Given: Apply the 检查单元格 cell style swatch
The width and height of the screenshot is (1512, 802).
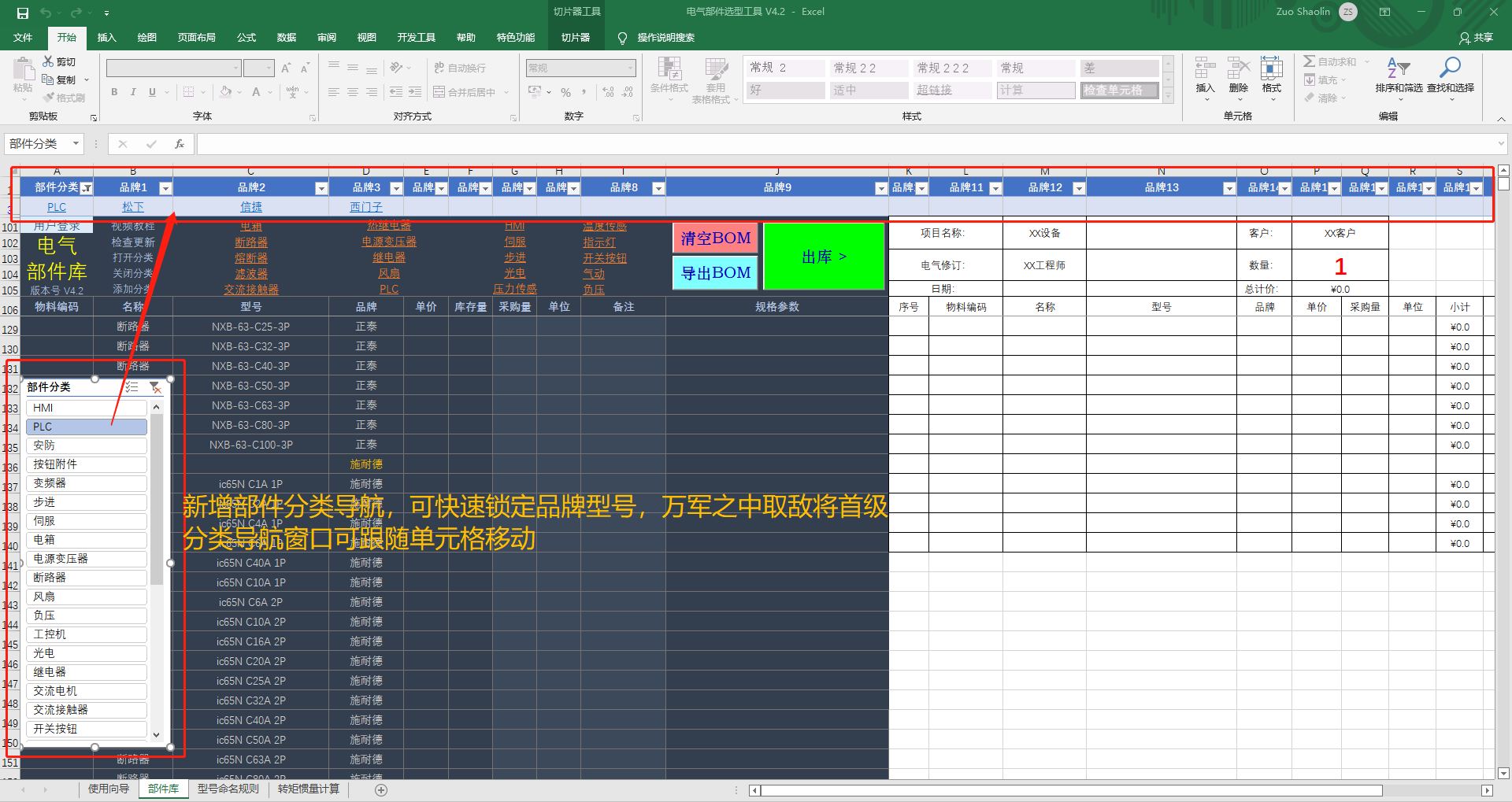Looking at the screenshot, I should (x=1118, y=91).
